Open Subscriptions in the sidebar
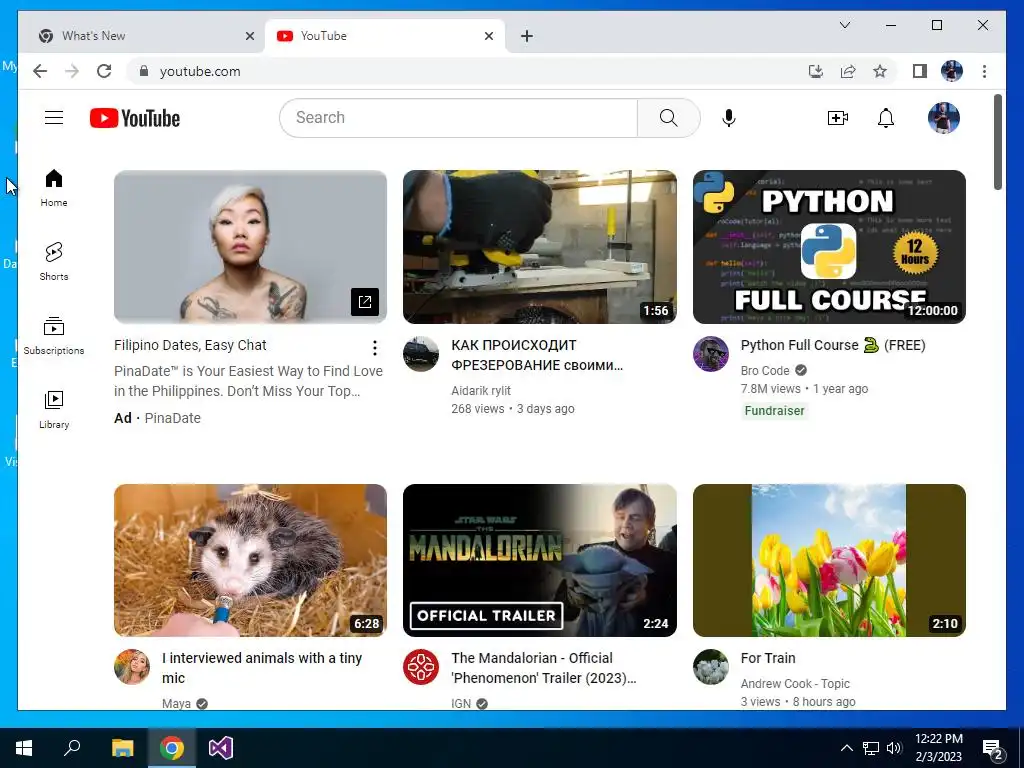Screen dimensions: 1024x768 54,336
